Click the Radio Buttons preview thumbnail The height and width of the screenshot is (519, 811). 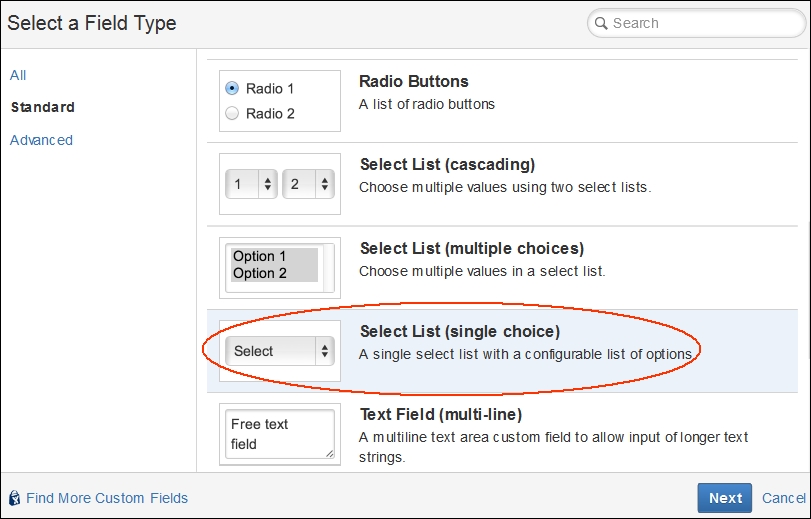[280, 101]
